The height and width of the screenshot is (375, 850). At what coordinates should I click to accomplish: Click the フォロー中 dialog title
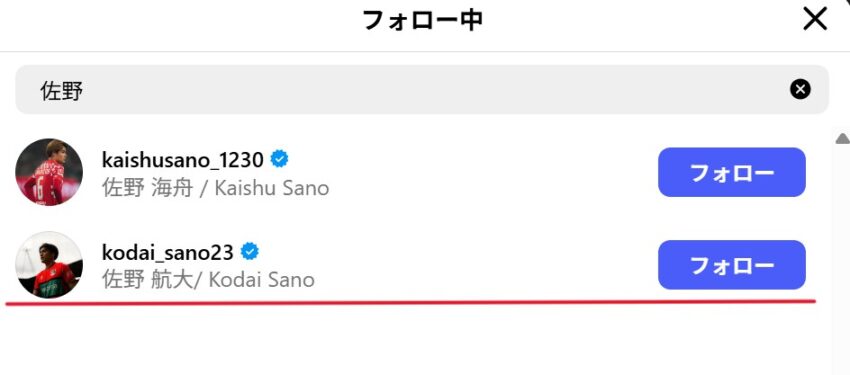423,21
